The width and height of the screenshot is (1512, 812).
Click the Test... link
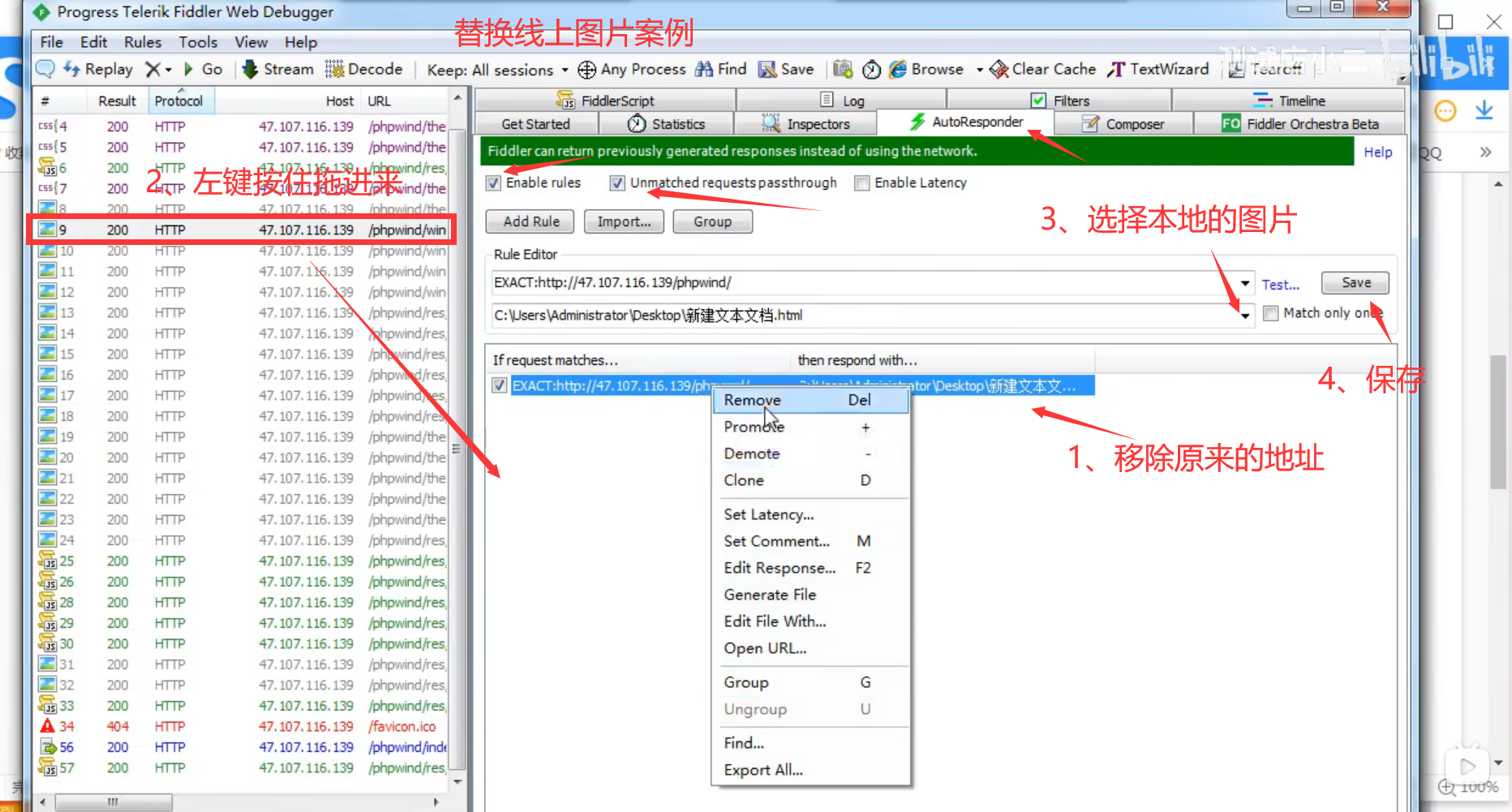[1280, 285]
